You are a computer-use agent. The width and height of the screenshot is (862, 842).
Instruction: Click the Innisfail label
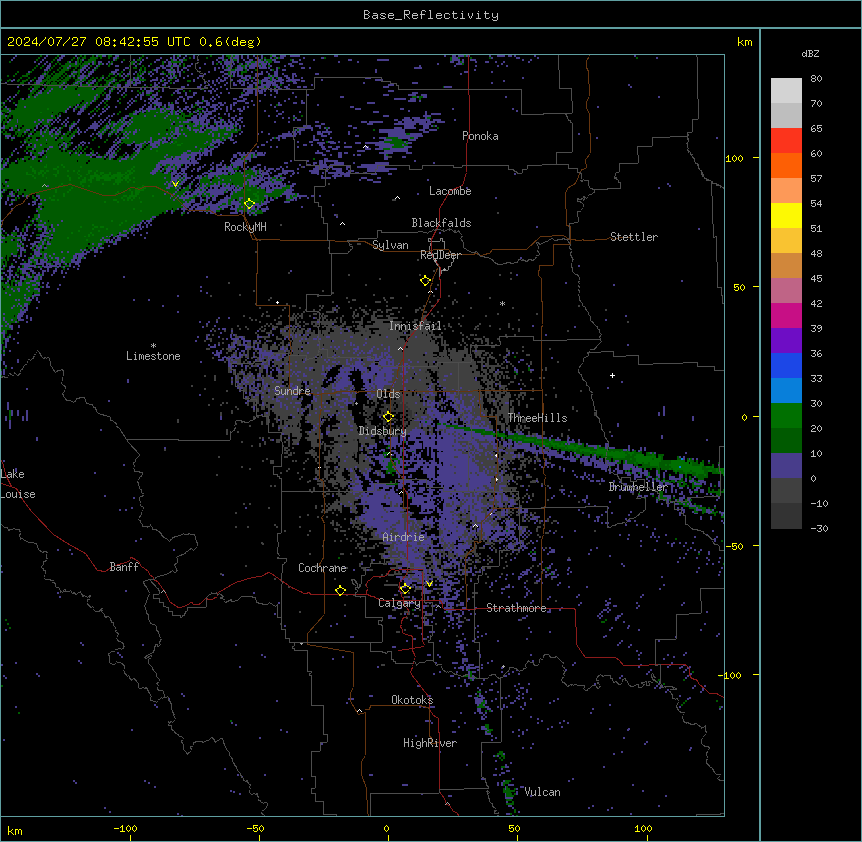[x=415, y=326]
